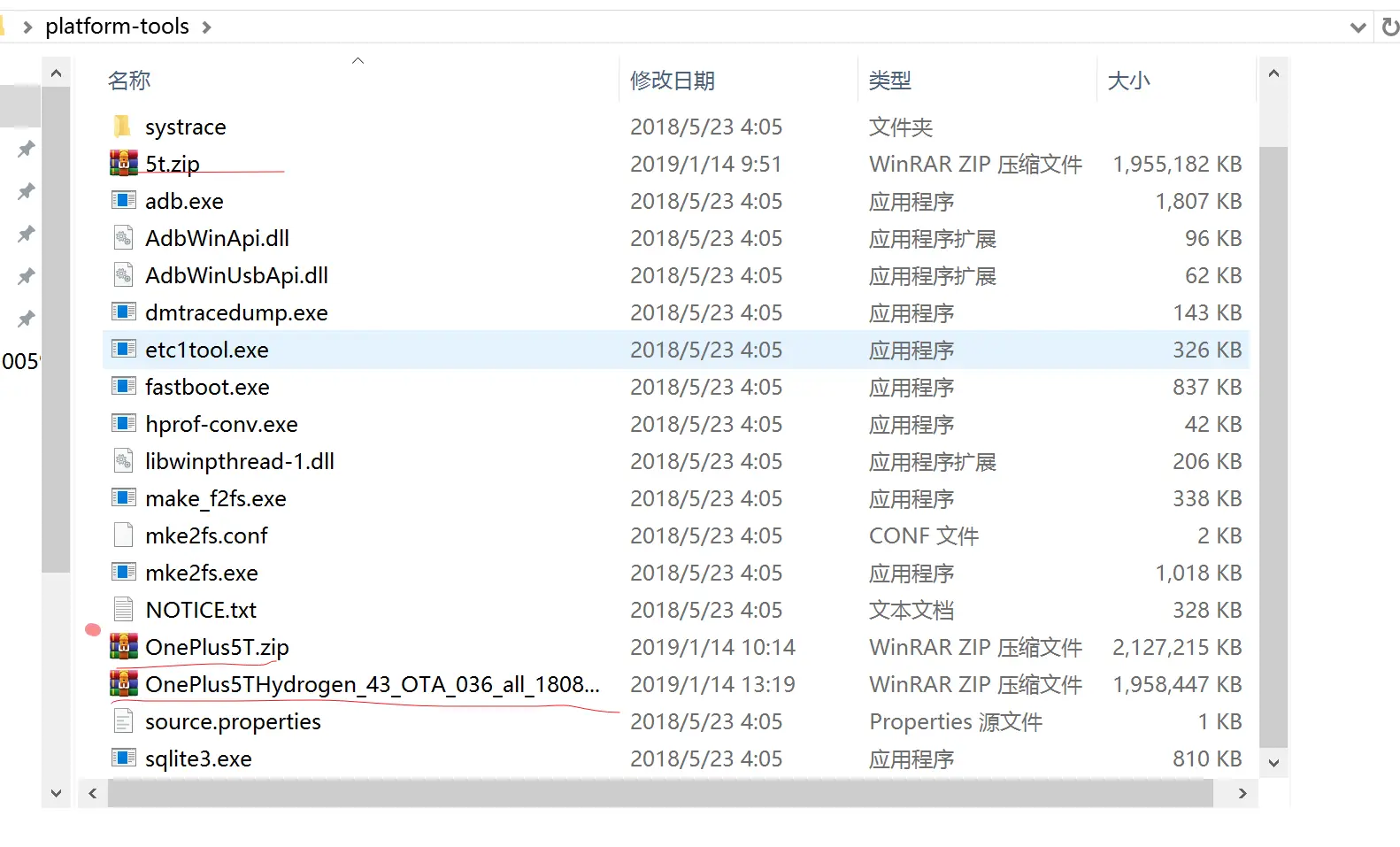This screenshot has width=1400, height=847.
Task: Click the mke2fs.conf blank file icon
Action: pyautogui.click(x=123, y=535)
